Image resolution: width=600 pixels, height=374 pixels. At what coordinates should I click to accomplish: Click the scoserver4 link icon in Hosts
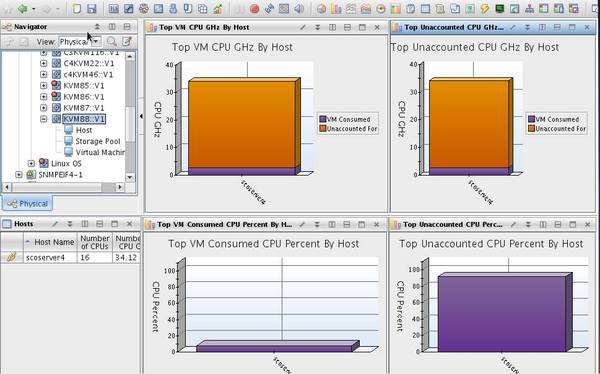coord(11,258)
